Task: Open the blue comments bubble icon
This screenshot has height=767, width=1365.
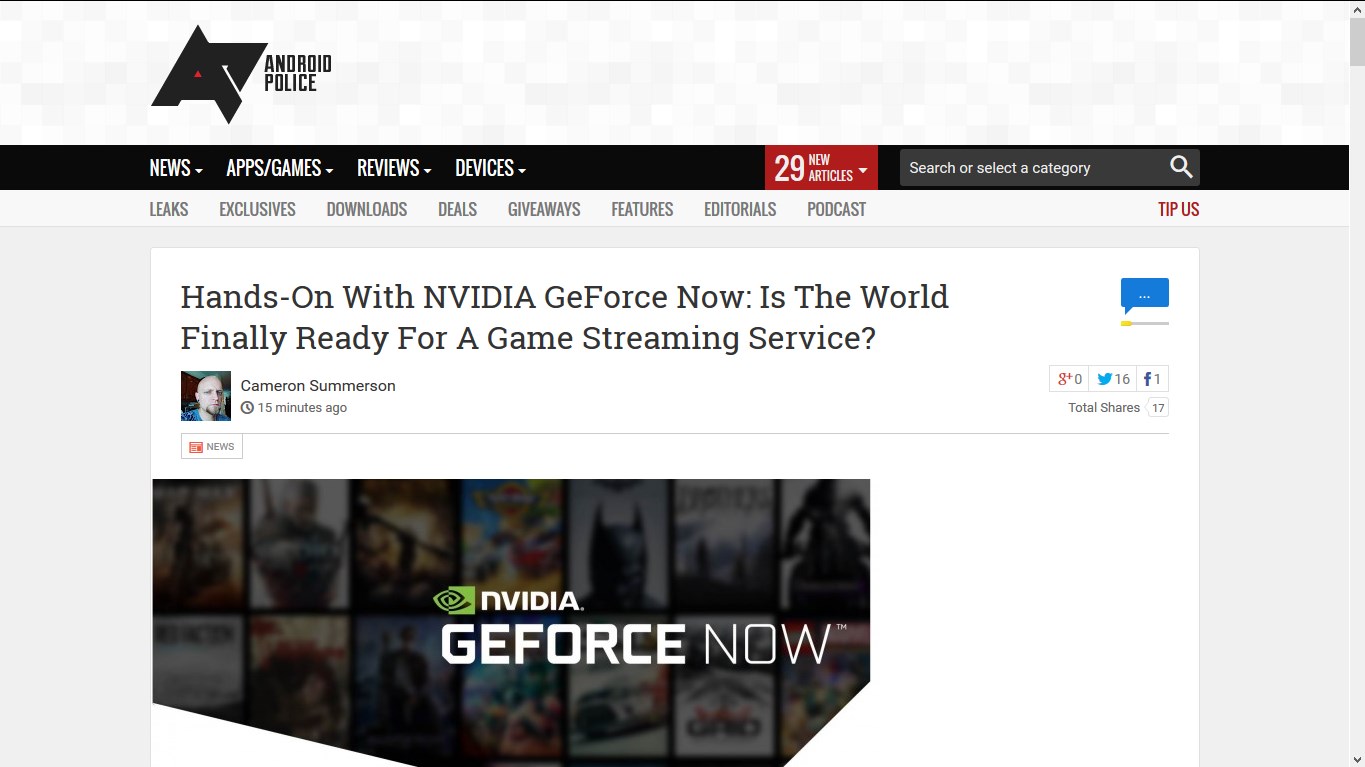Action: [x=1144, y=295]
